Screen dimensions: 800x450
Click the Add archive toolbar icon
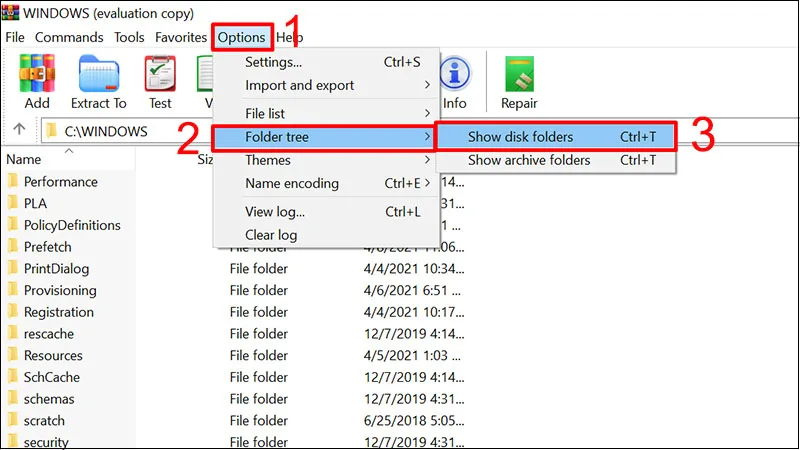pyautogui.click(x=37, y=74)
